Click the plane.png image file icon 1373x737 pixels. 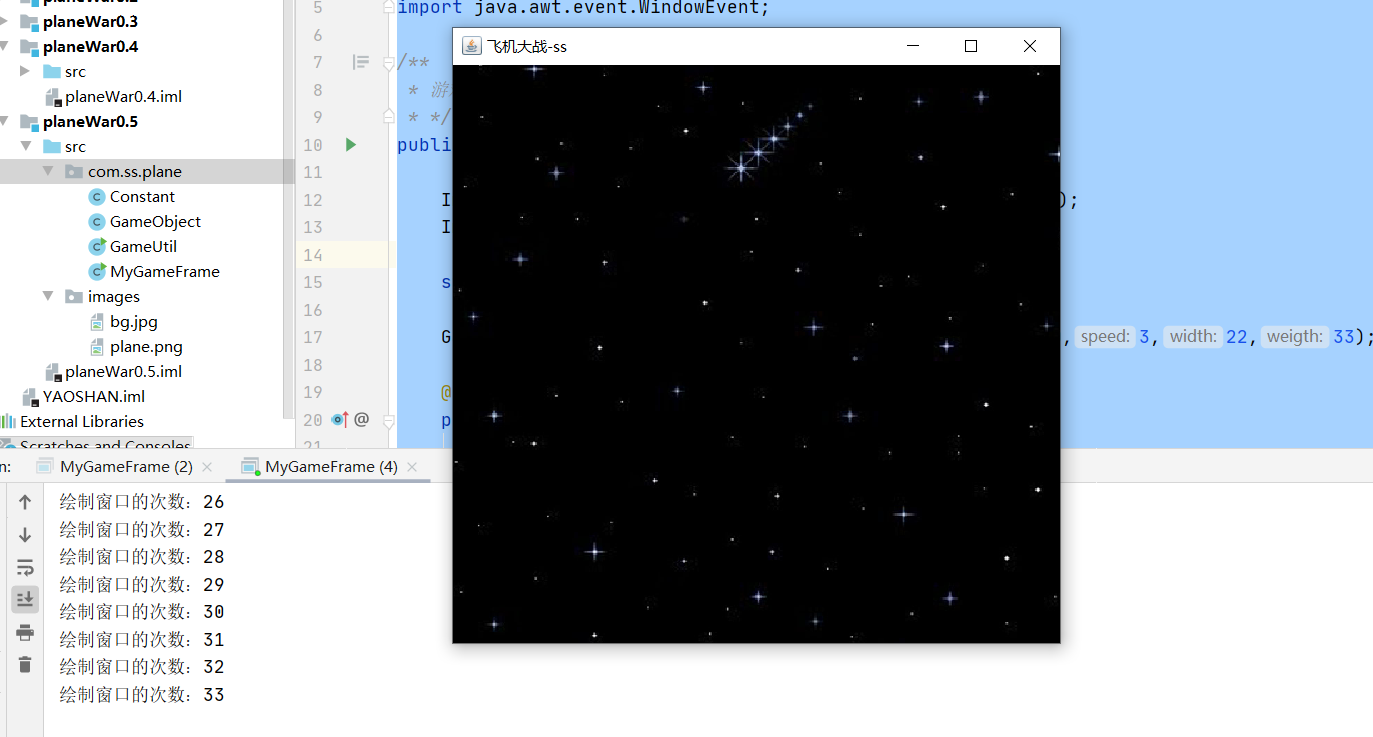click(97, 347)
